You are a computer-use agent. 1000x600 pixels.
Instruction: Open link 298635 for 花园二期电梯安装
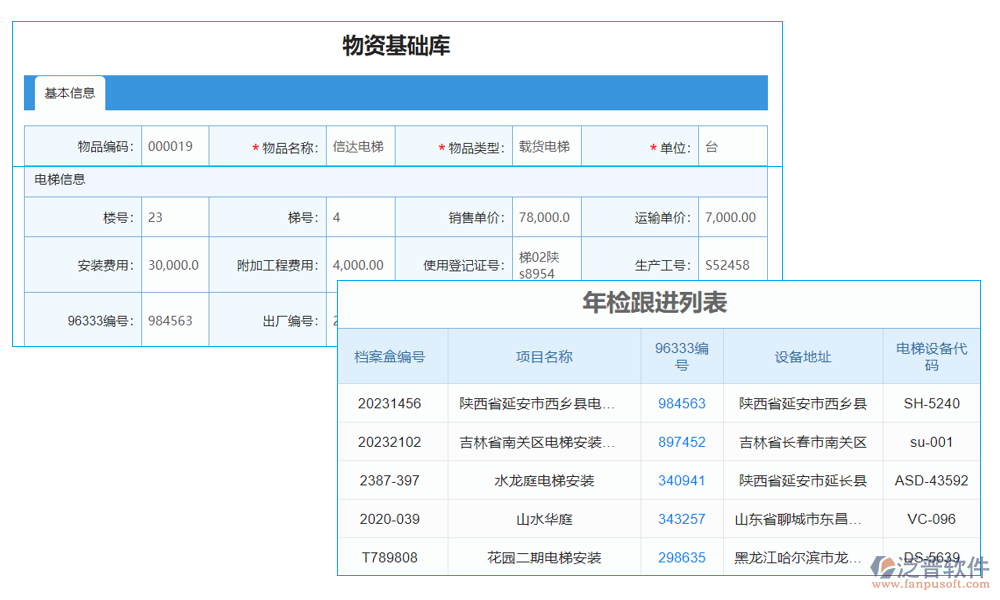(682, 557)
